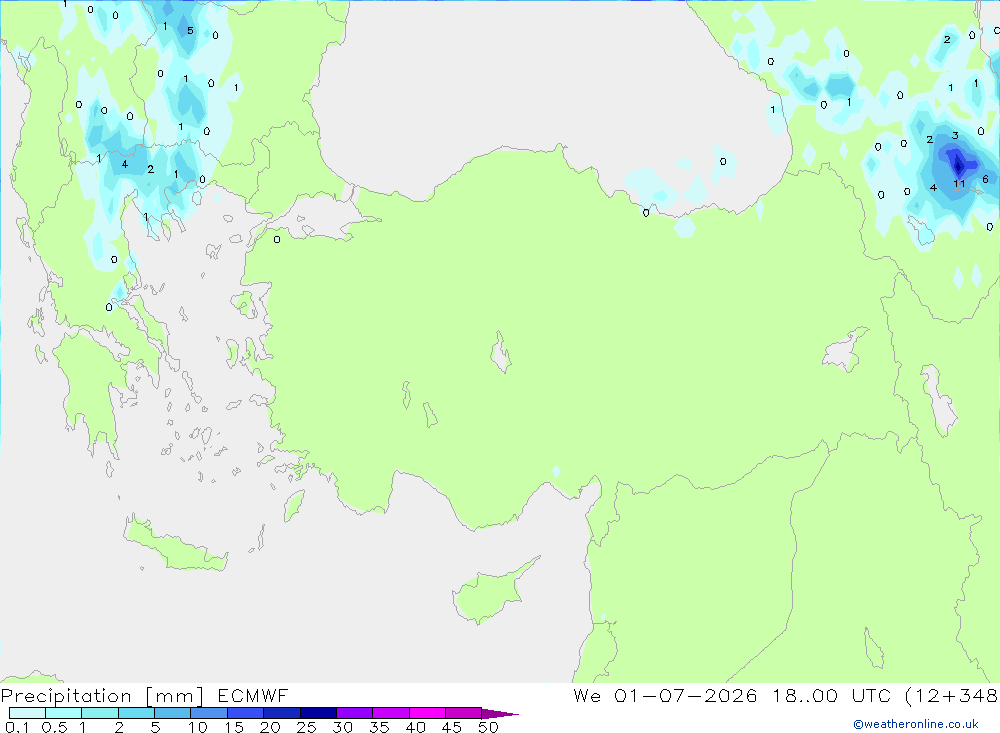Click the 1–2 mm legend color swatch

(x=100, y=713)
